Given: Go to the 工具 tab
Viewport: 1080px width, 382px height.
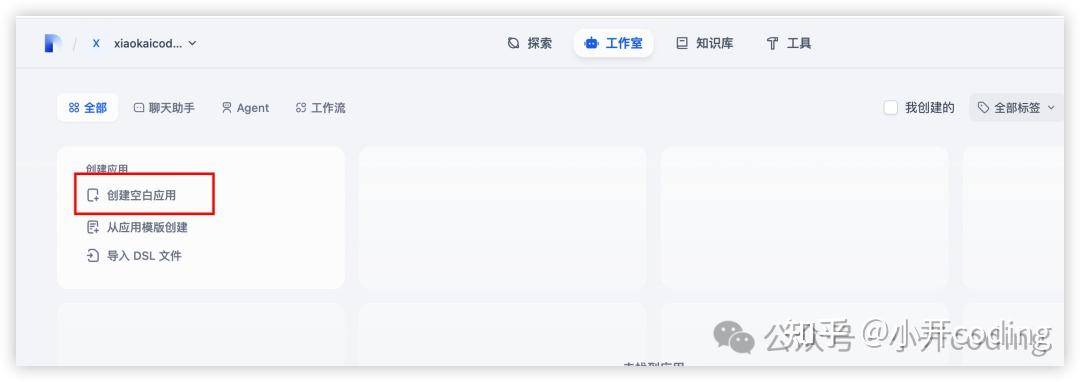Looking at the screenshot, I should 789,43.
